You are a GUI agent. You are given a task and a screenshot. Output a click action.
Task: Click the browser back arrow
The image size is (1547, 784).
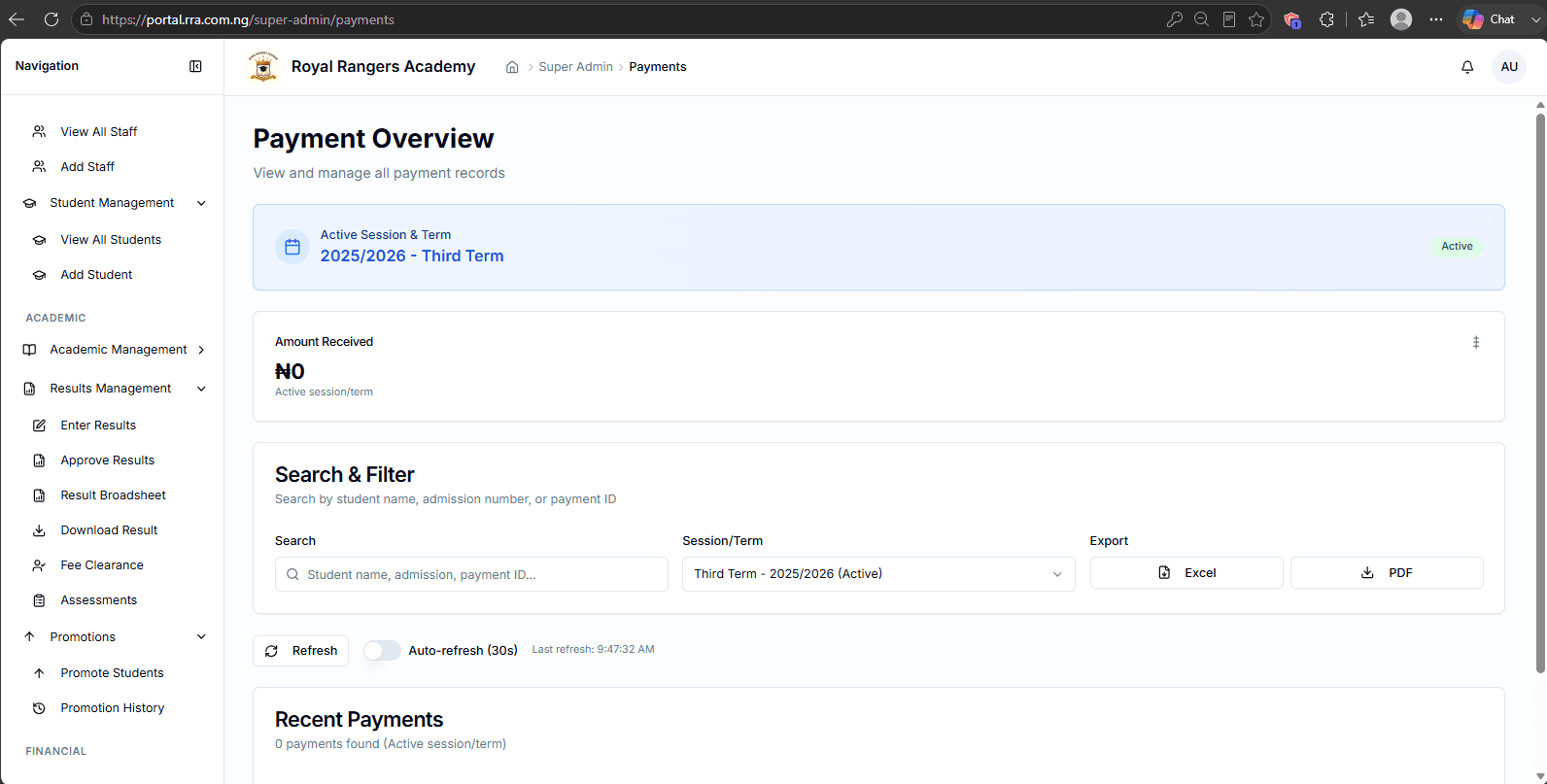[x=17, y=19]
